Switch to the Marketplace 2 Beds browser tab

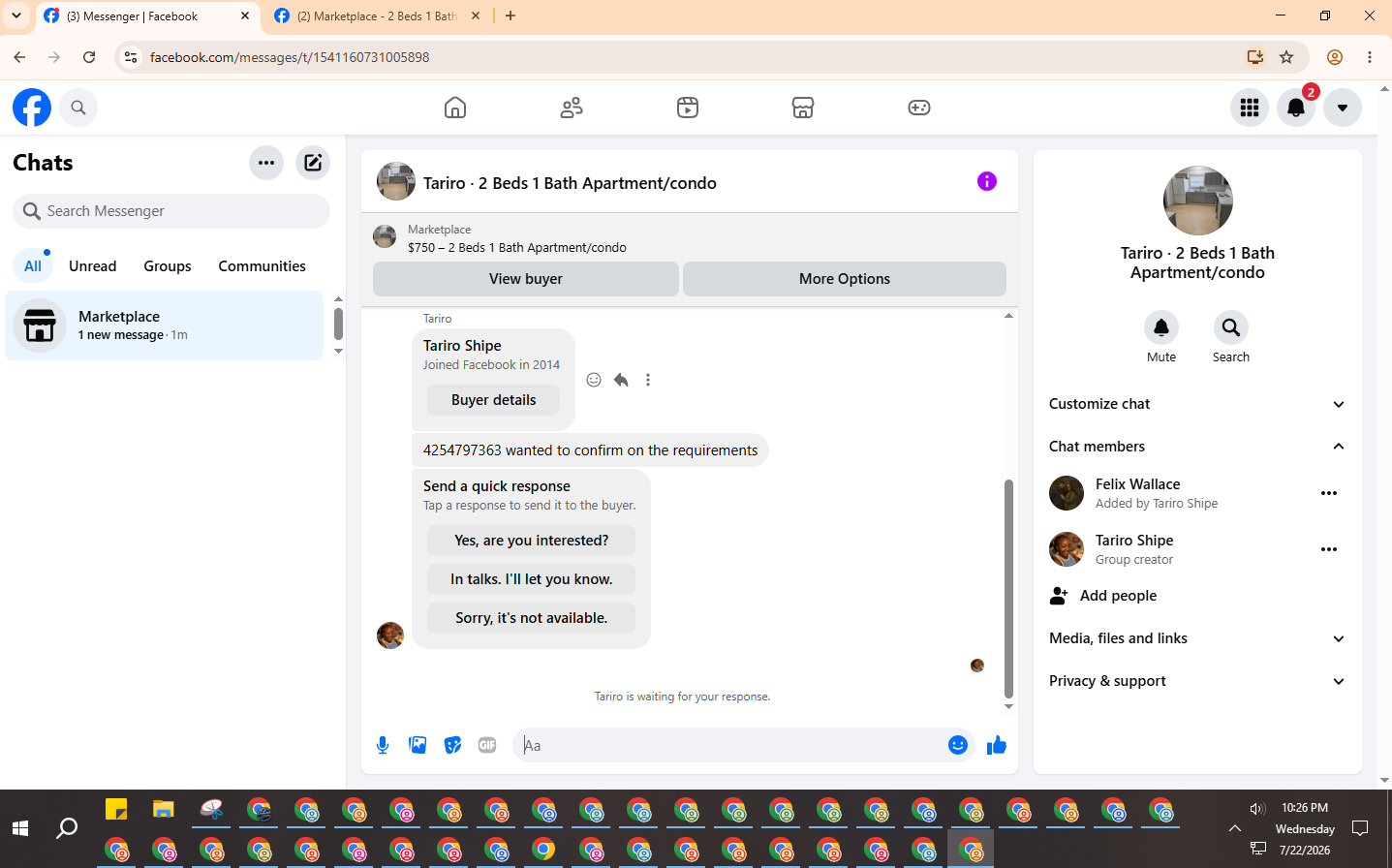coord(377,16)
